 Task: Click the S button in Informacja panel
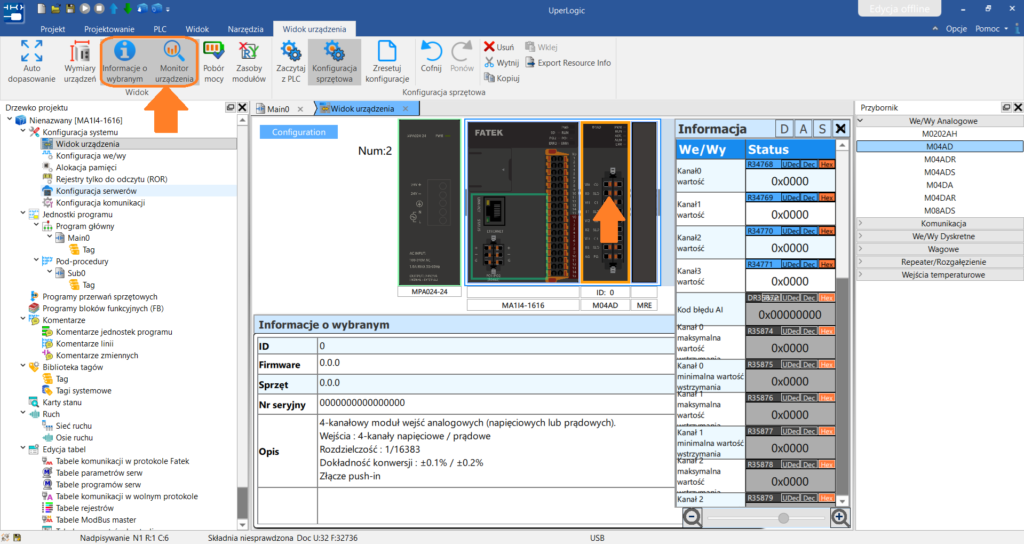click(x=822, y=129)
